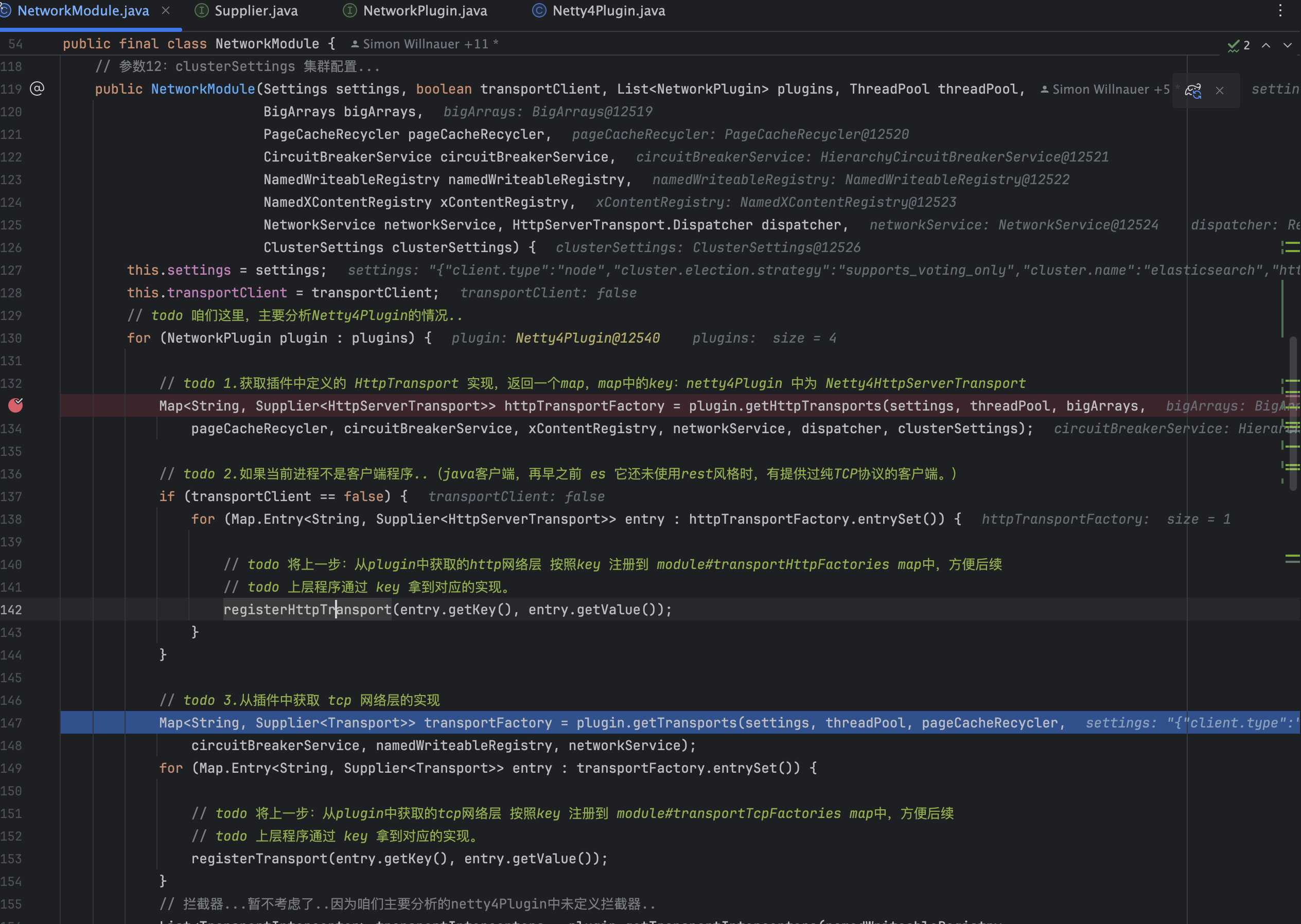1301x924 pixels.
Task: Click inline value 'HierarchyCircuitBreakerService@12521'
Action: coord(964,157)
